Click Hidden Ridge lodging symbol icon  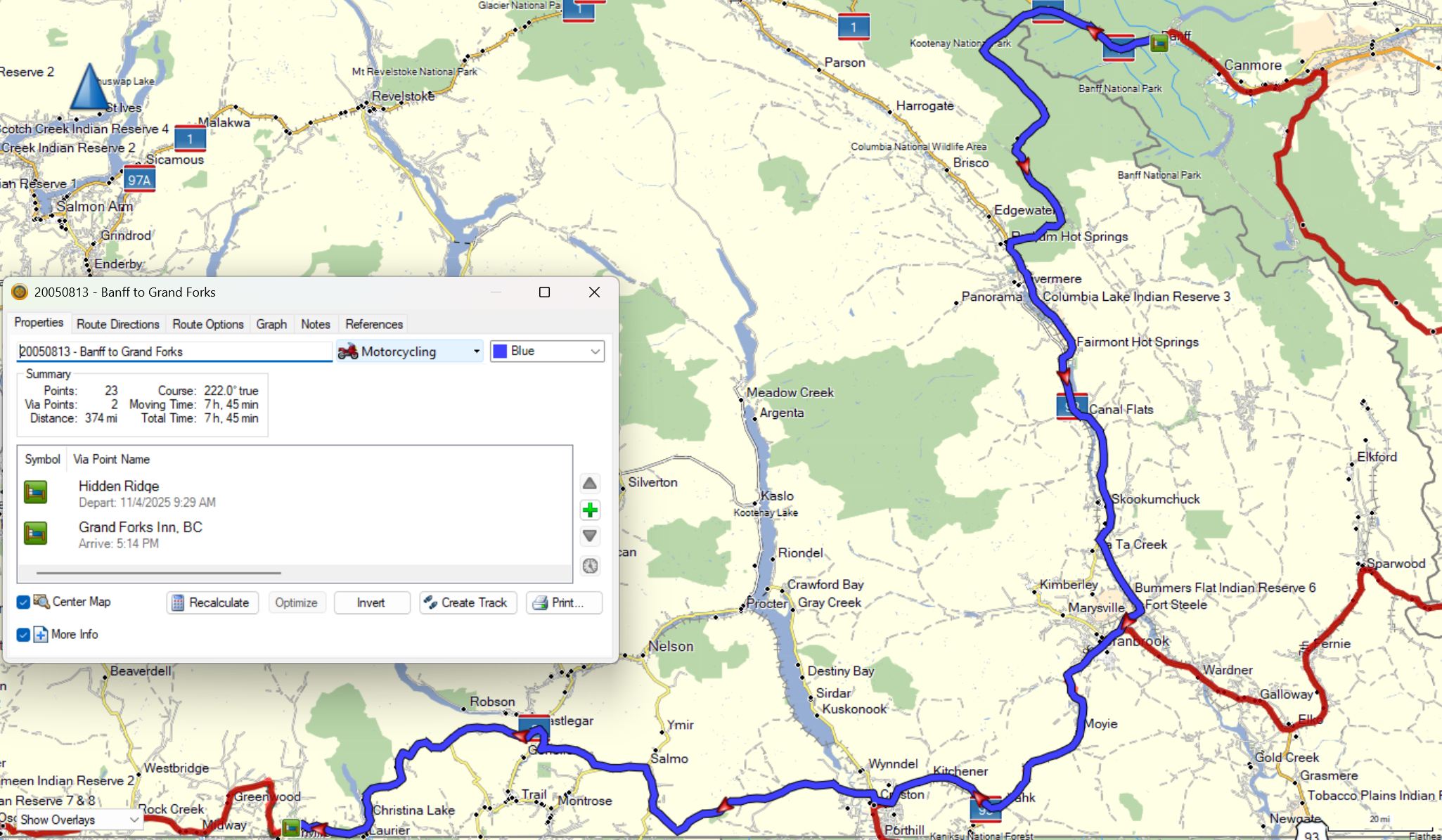pos(36,492)
